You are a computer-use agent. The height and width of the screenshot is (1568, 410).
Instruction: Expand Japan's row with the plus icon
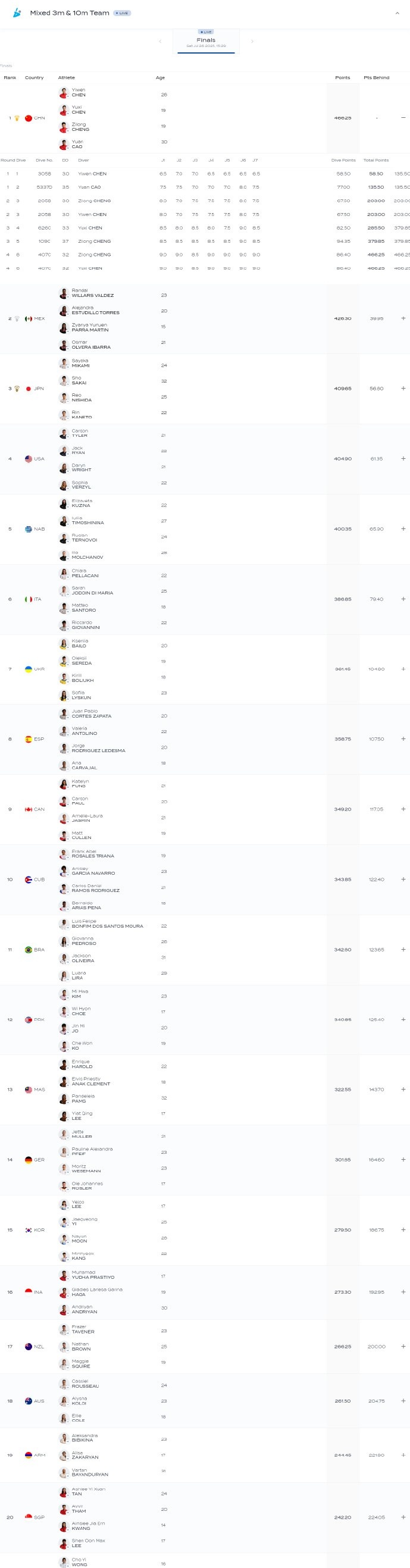click(x=403, y=389)
